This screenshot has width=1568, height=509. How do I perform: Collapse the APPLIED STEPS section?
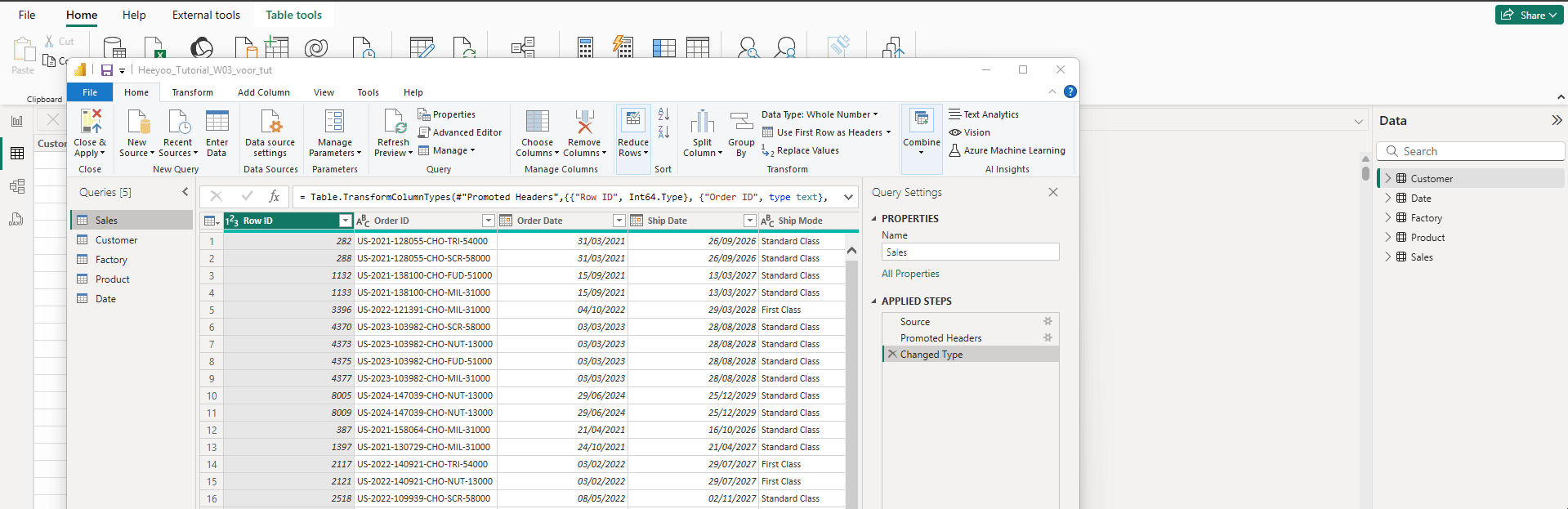(873, 301)
